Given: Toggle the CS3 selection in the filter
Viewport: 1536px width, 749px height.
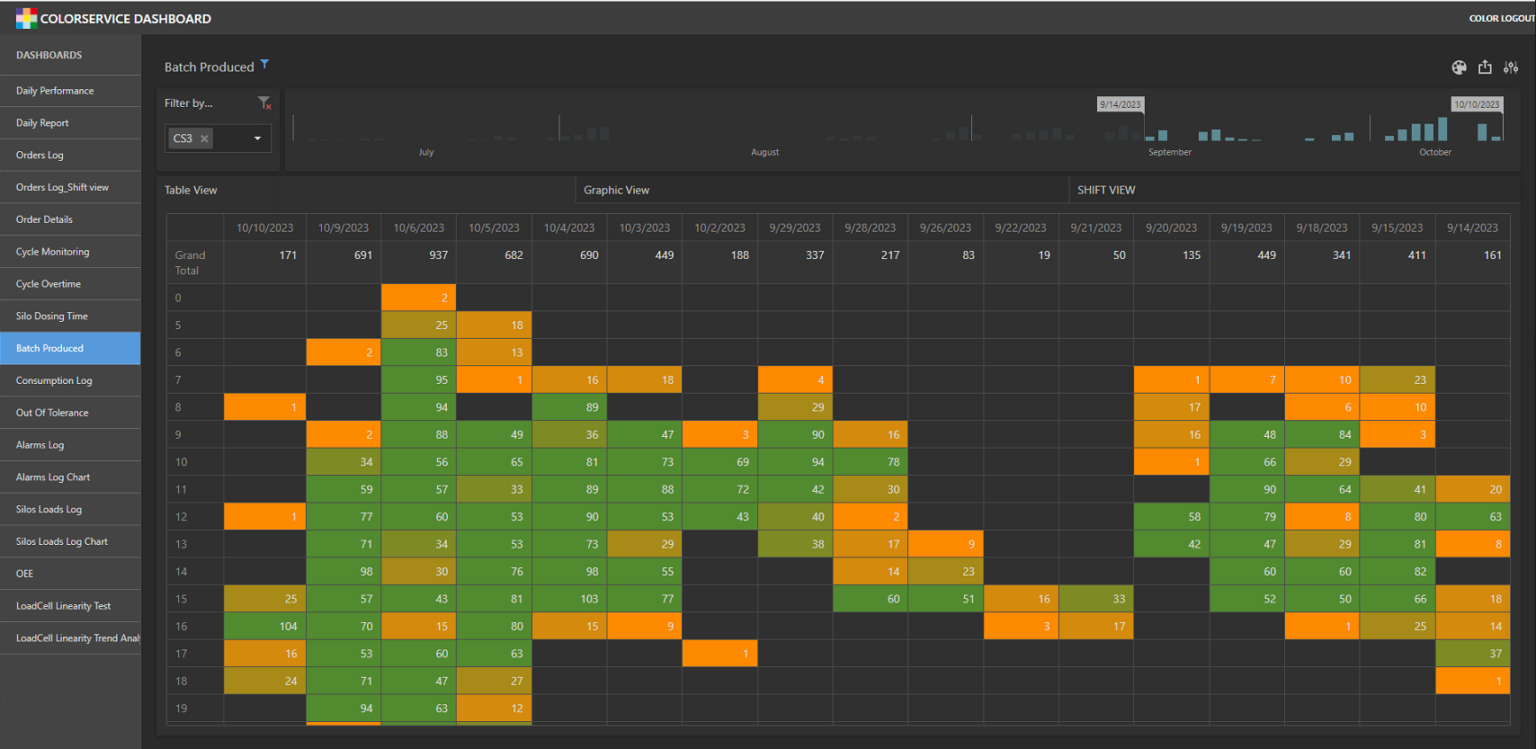Looking at the screenshot, I should [x=183, y=139].
